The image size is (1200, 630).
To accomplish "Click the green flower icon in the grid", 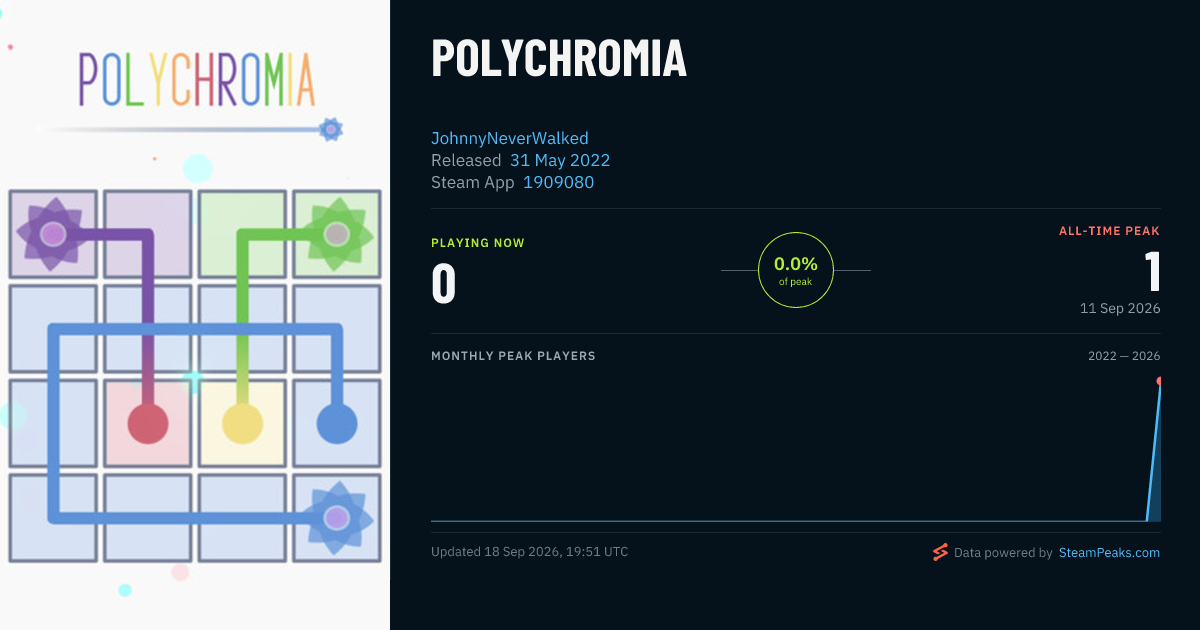I will 337,234.
